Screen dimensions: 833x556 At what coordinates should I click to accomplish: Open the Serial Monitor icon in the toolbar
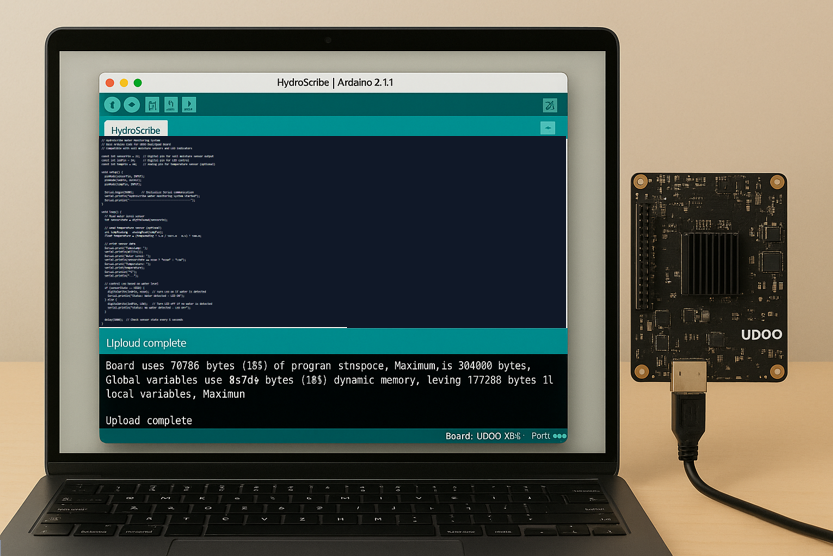coord(550,105)
